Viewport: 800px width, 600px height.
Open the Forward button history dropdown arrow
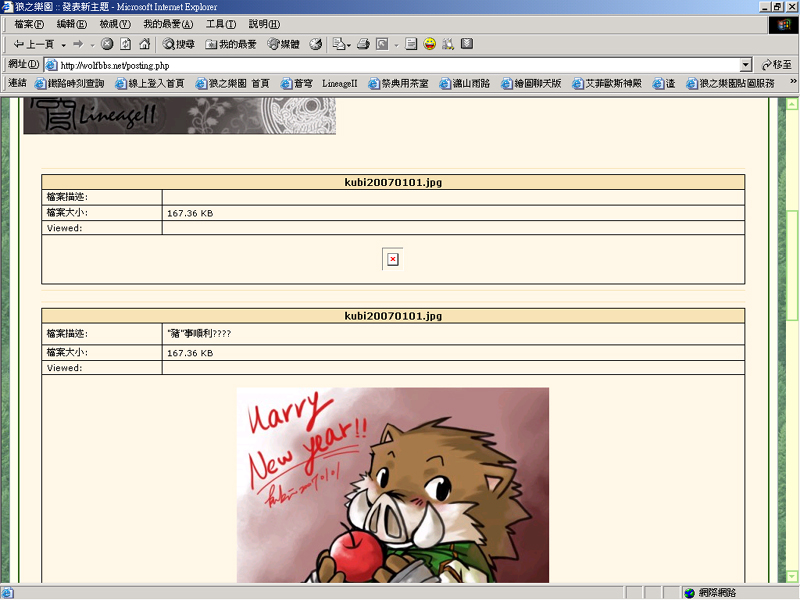point(92,45)
